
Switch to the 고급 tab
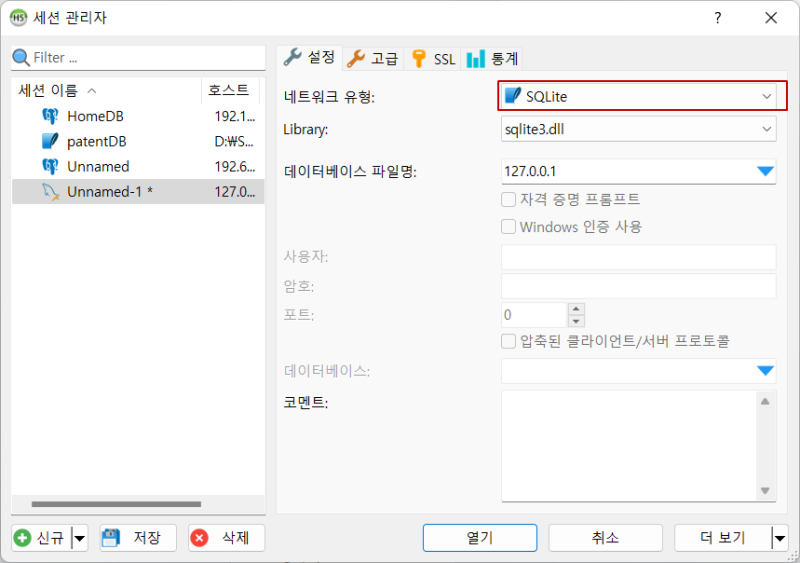coord(372,59)
